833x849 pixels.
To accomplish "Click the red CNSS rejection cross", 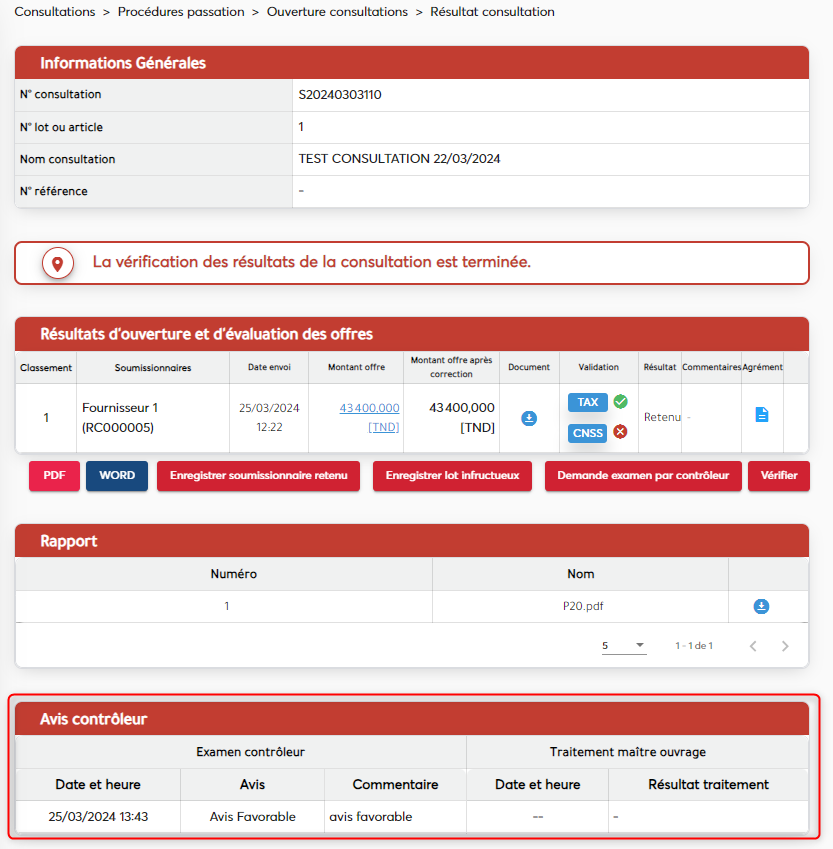I will (620, 432).
